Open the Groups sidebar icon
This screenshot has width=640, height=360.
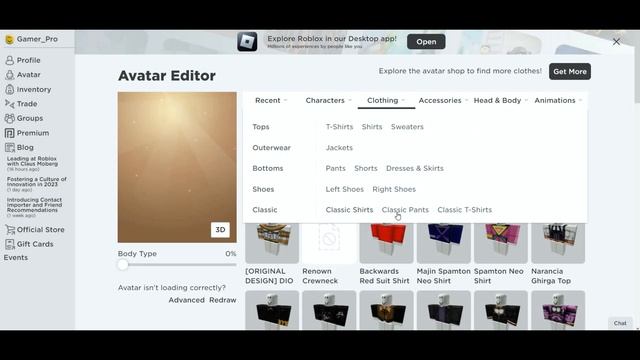[9, 118]
